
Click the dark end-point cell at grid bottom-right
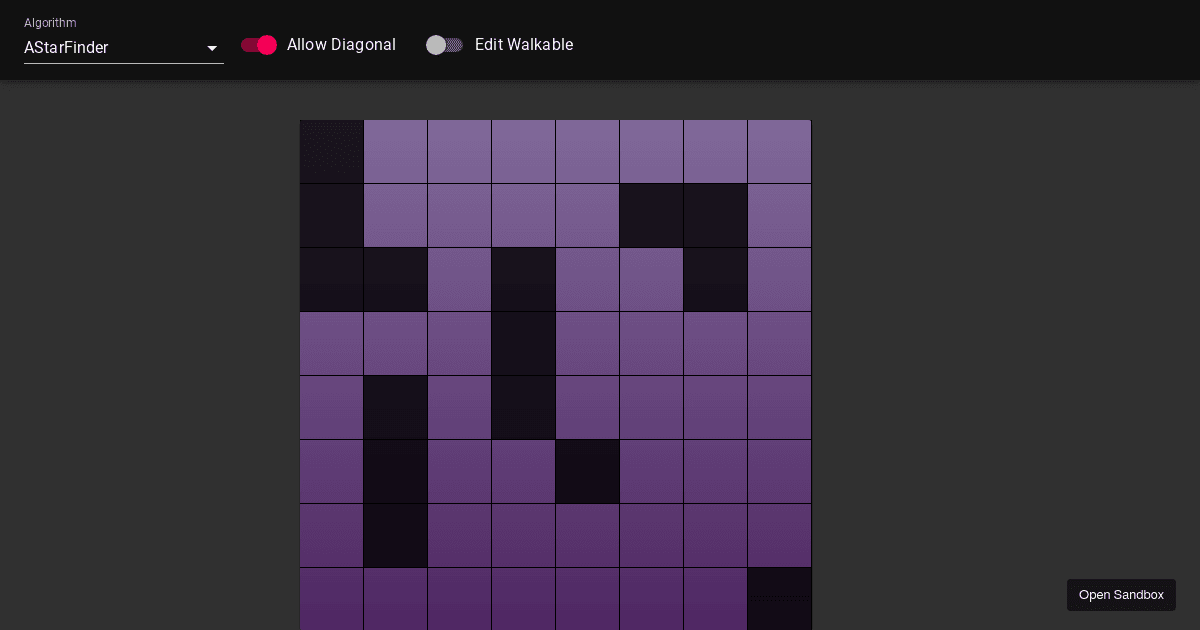(779, 599)
